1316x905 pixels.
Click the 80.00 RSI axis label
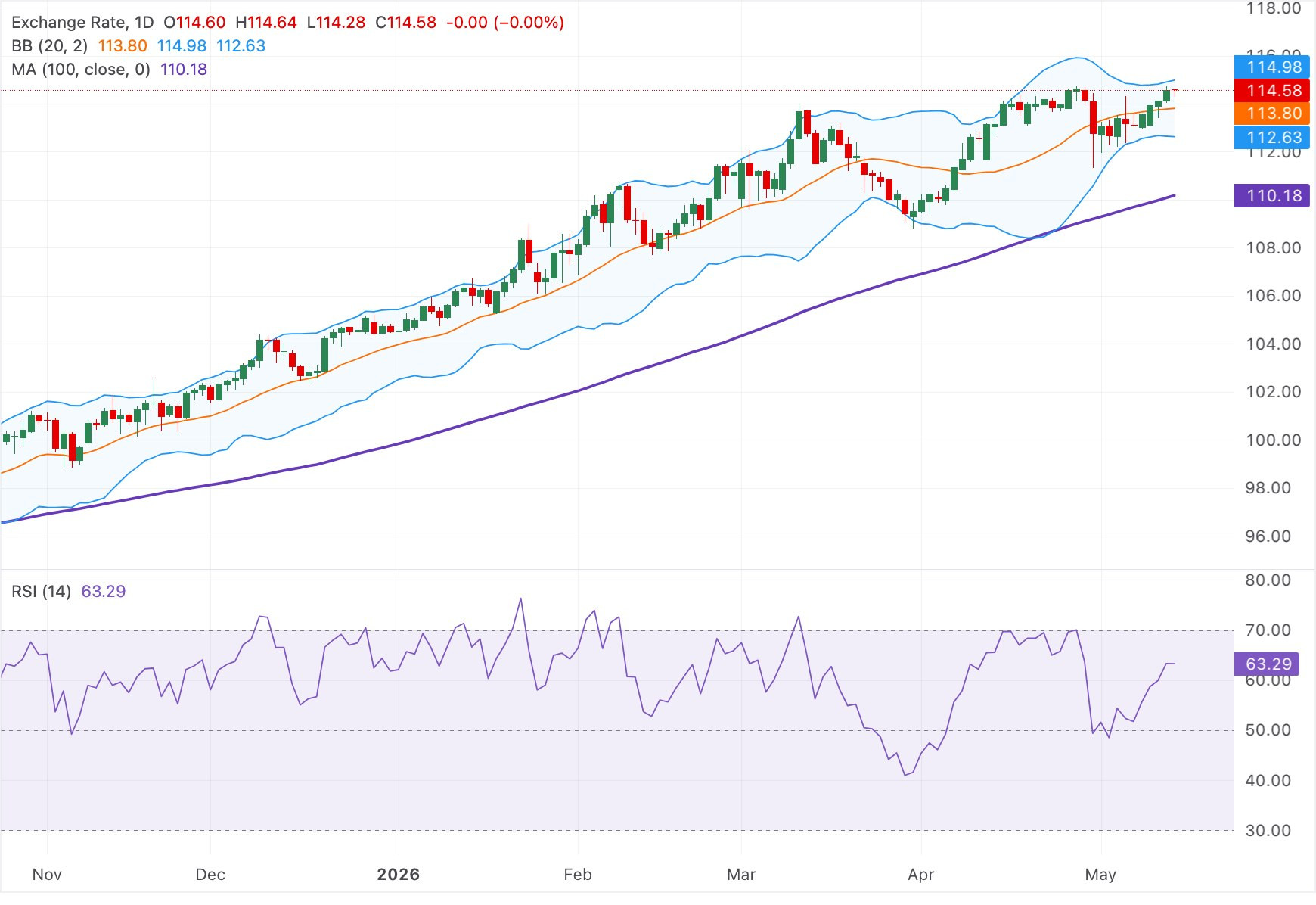[1268, 580]
